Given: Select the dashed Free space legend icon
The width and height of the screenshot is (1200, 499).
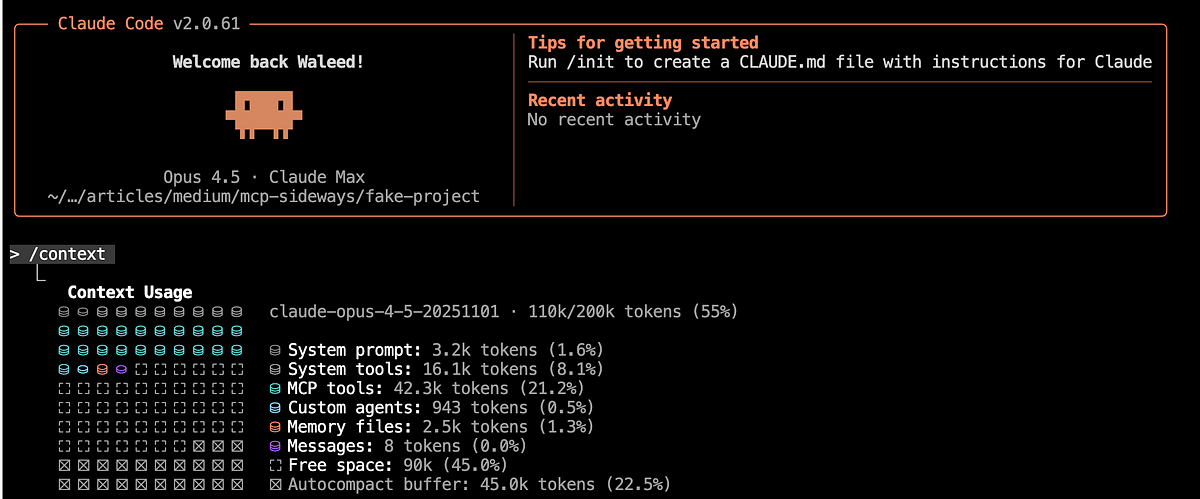Looking at the screenshot, I should [x=276, y=465].
